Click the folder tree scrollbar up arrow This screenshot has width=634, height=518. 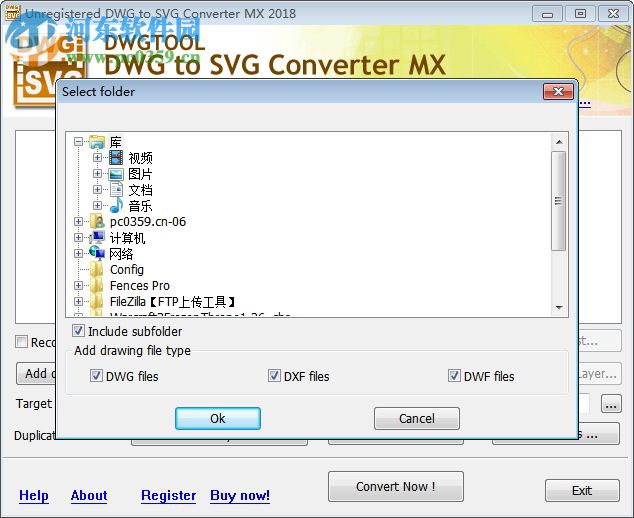pyautogui.click(x=559, y=142)
